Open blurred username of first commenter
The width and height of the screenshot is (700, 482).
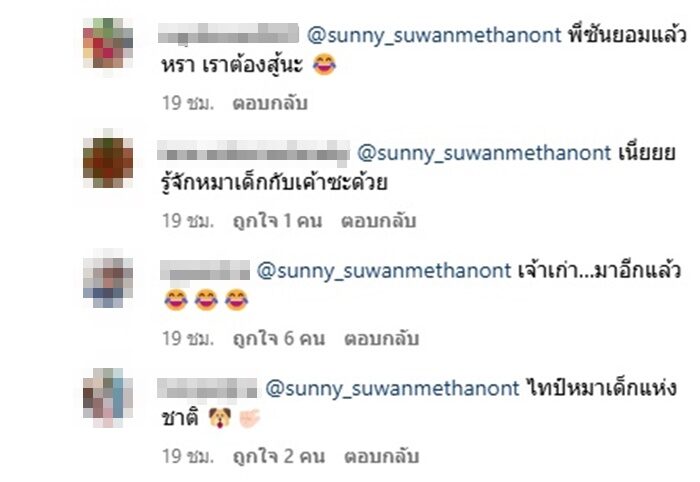tap(228, 33)
